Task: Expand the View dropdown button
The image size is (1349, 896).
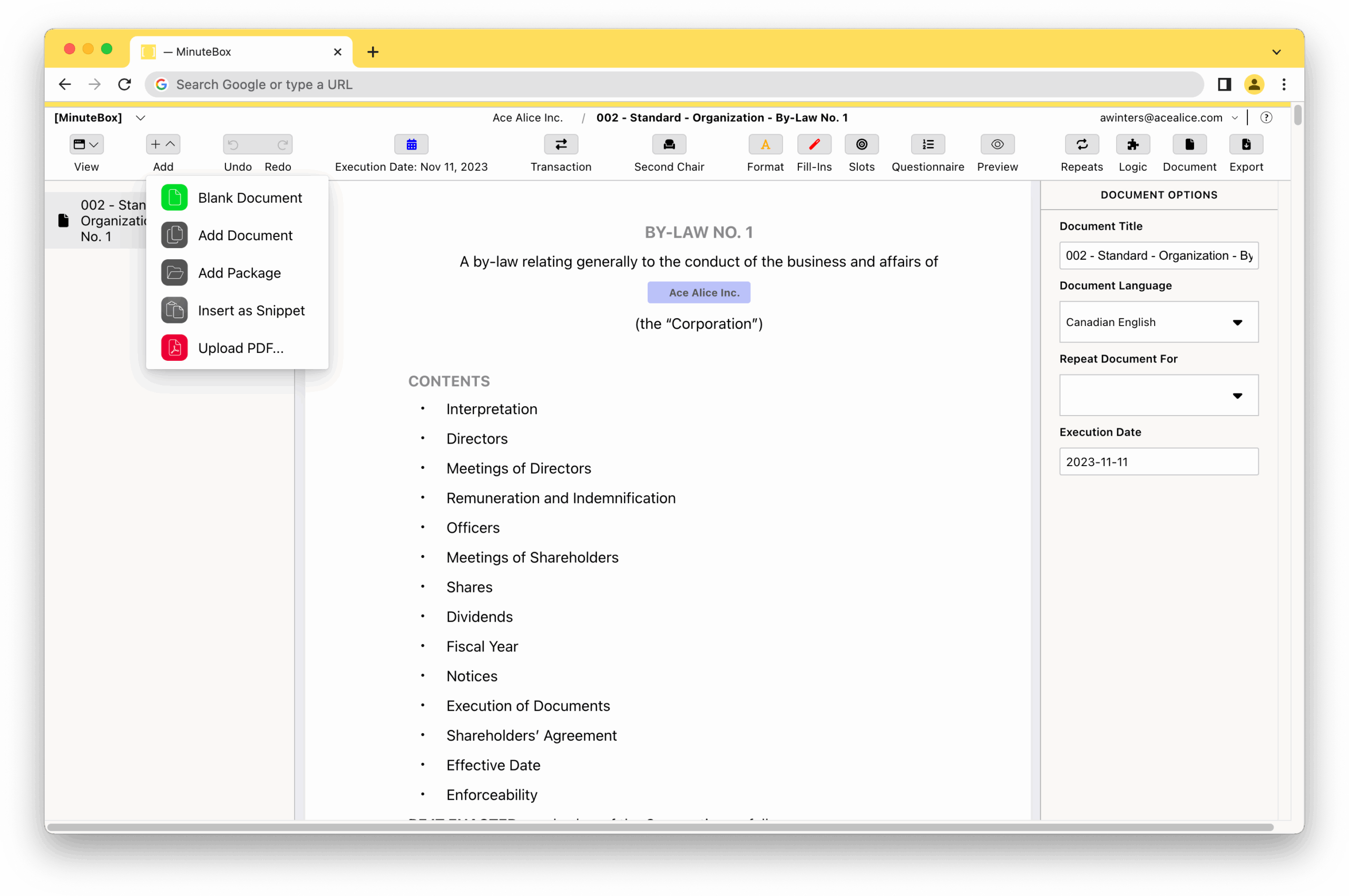Action: tap(86, 144)
